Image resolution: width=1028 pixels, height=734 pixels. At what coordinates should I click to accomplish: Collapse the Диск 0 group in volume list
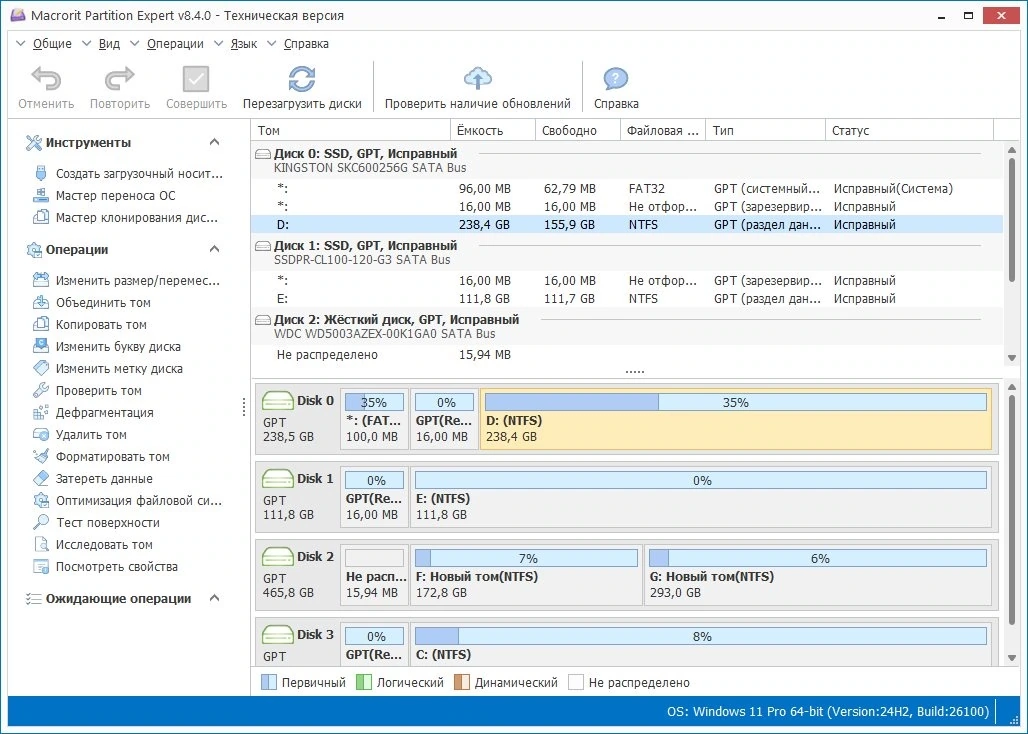(262, 154)
